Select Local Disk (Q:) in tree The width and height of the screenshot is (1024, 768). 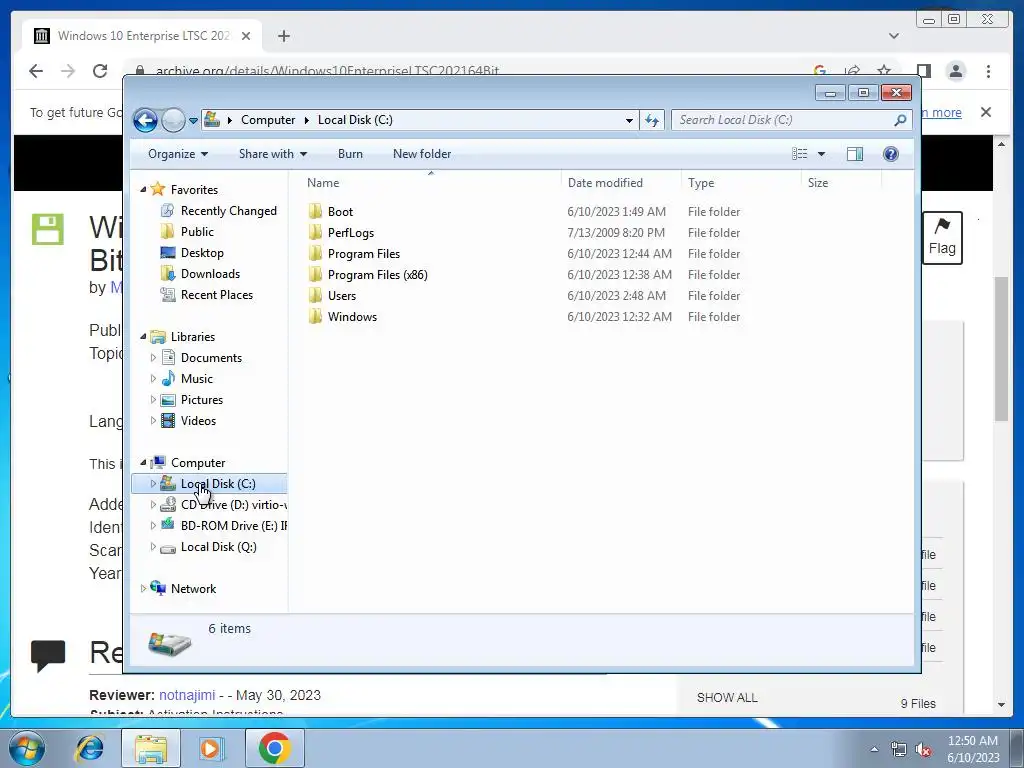point(219,547)
